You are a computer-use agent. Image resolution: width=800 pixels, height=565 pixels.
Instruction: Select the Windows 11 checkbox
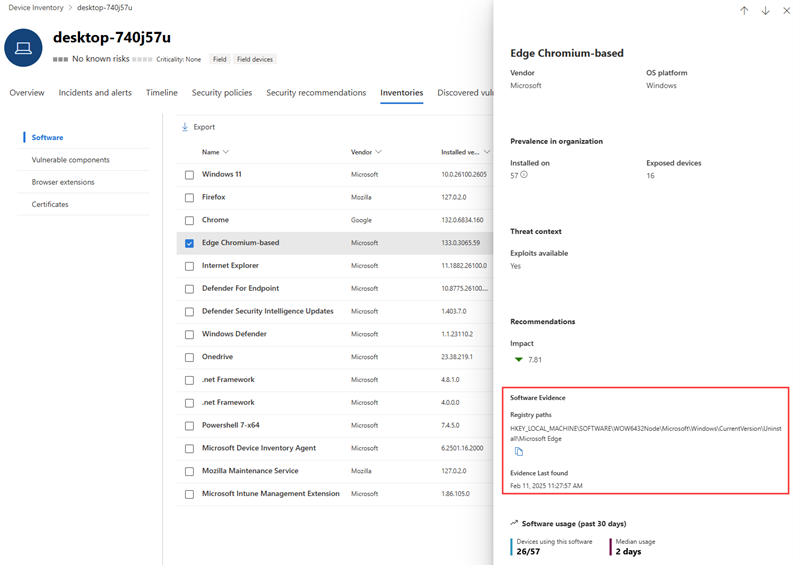point(189,175)
